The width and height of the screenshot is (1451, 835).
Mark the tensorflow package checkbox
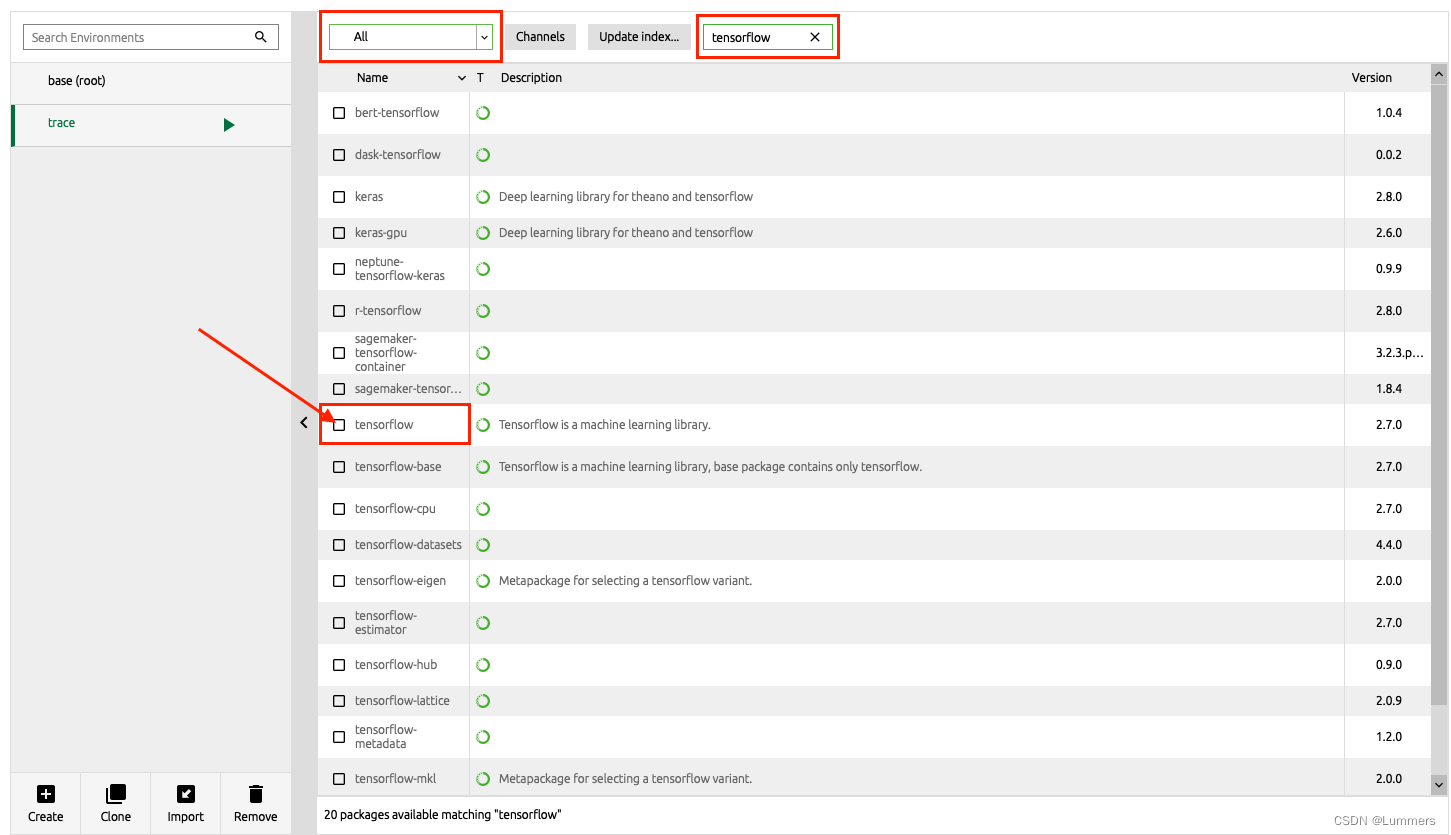click(x=339, y=425)
